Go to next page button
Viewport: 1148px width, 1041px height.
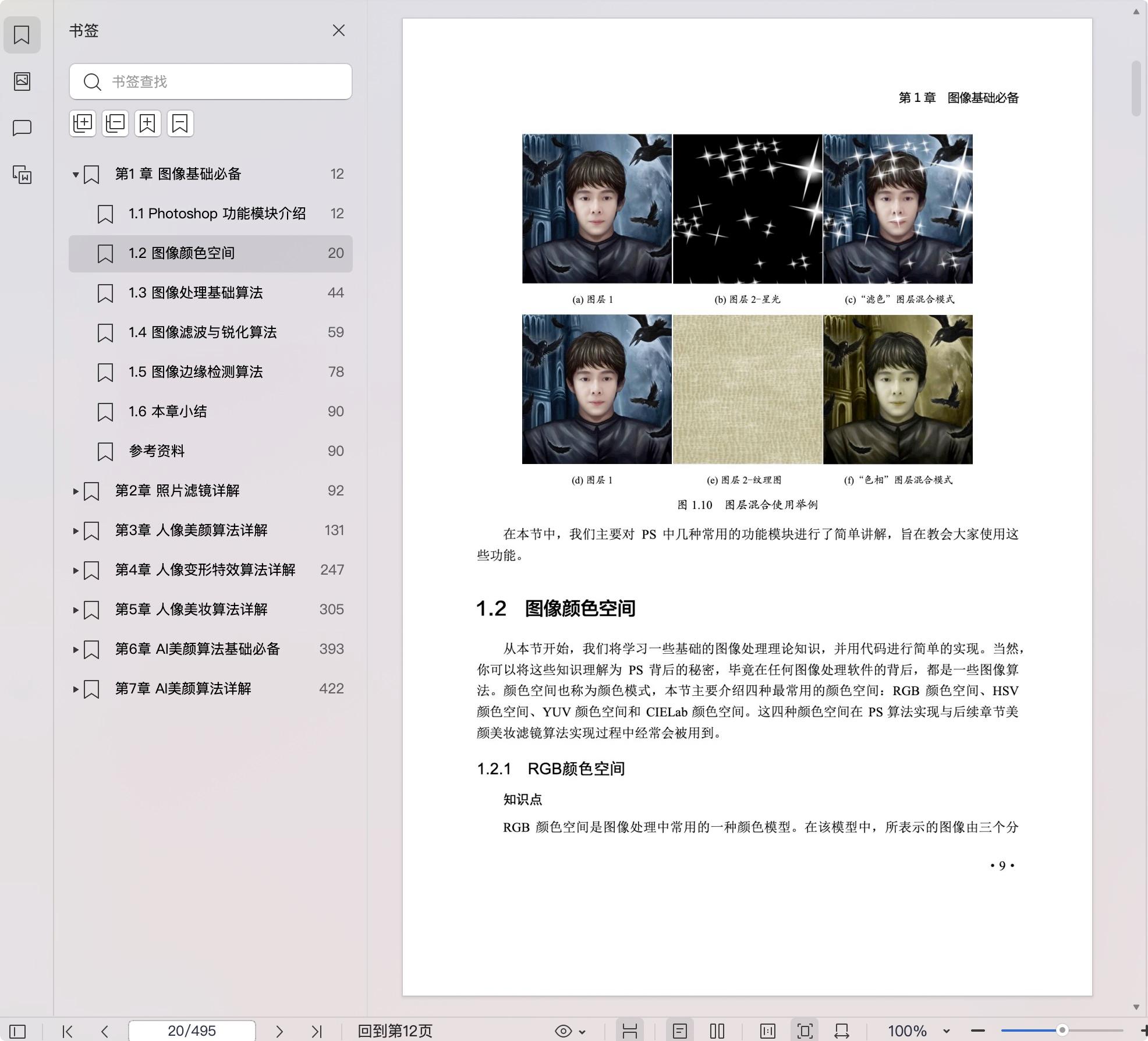click(x=279, y=1031)
